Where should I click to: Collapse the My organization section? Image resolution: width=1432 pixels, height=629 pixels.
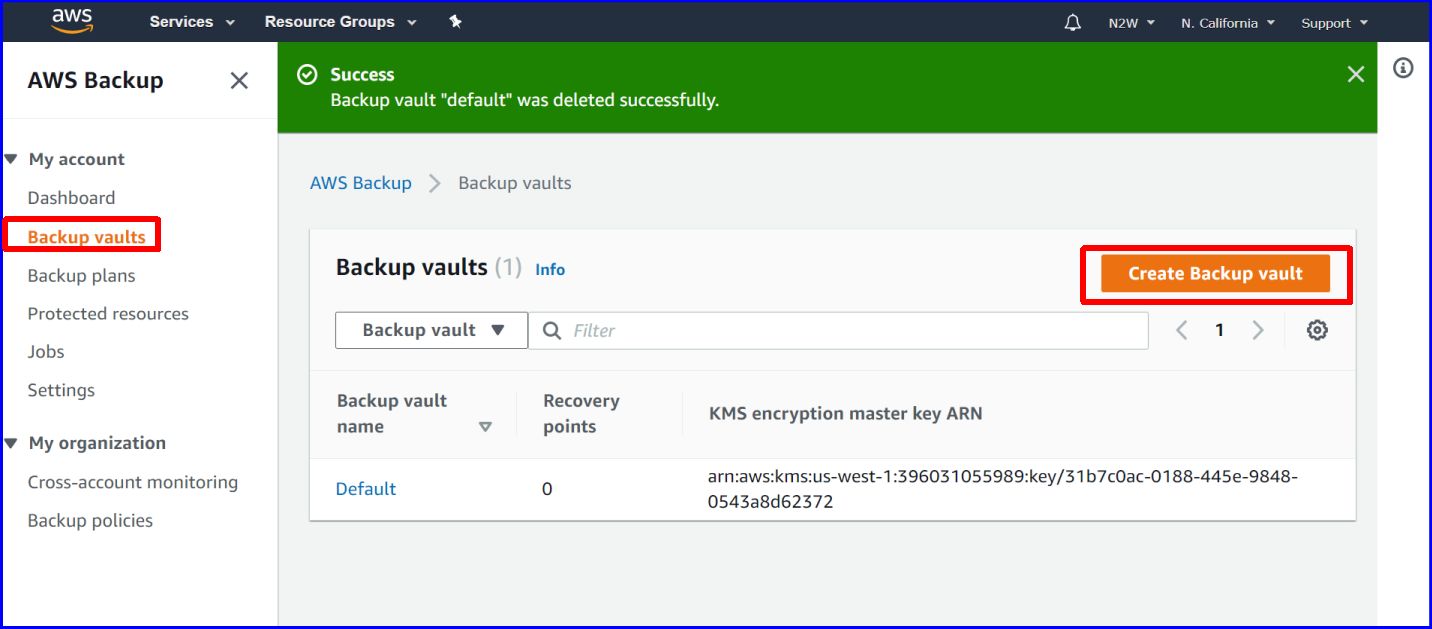coord(11,443)
